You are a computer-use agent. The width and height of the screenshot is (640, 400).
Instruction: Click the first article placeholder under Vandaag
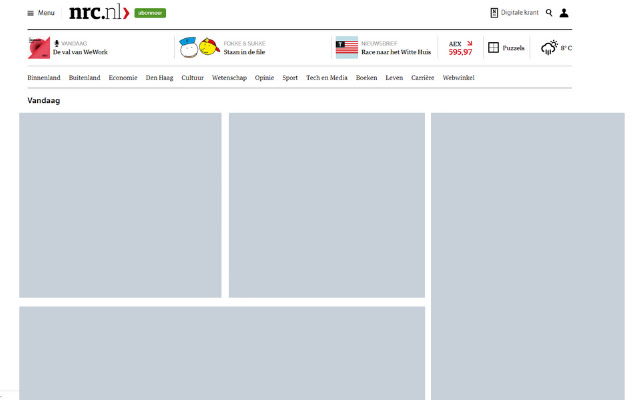(x=120, y=205)
